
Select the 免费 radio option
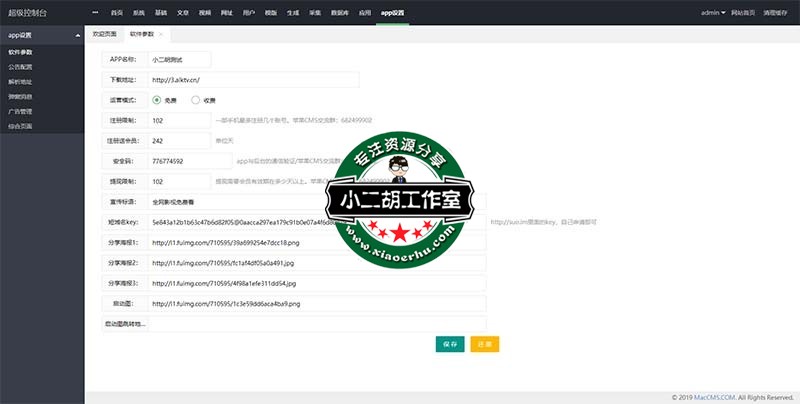point(157,100)
